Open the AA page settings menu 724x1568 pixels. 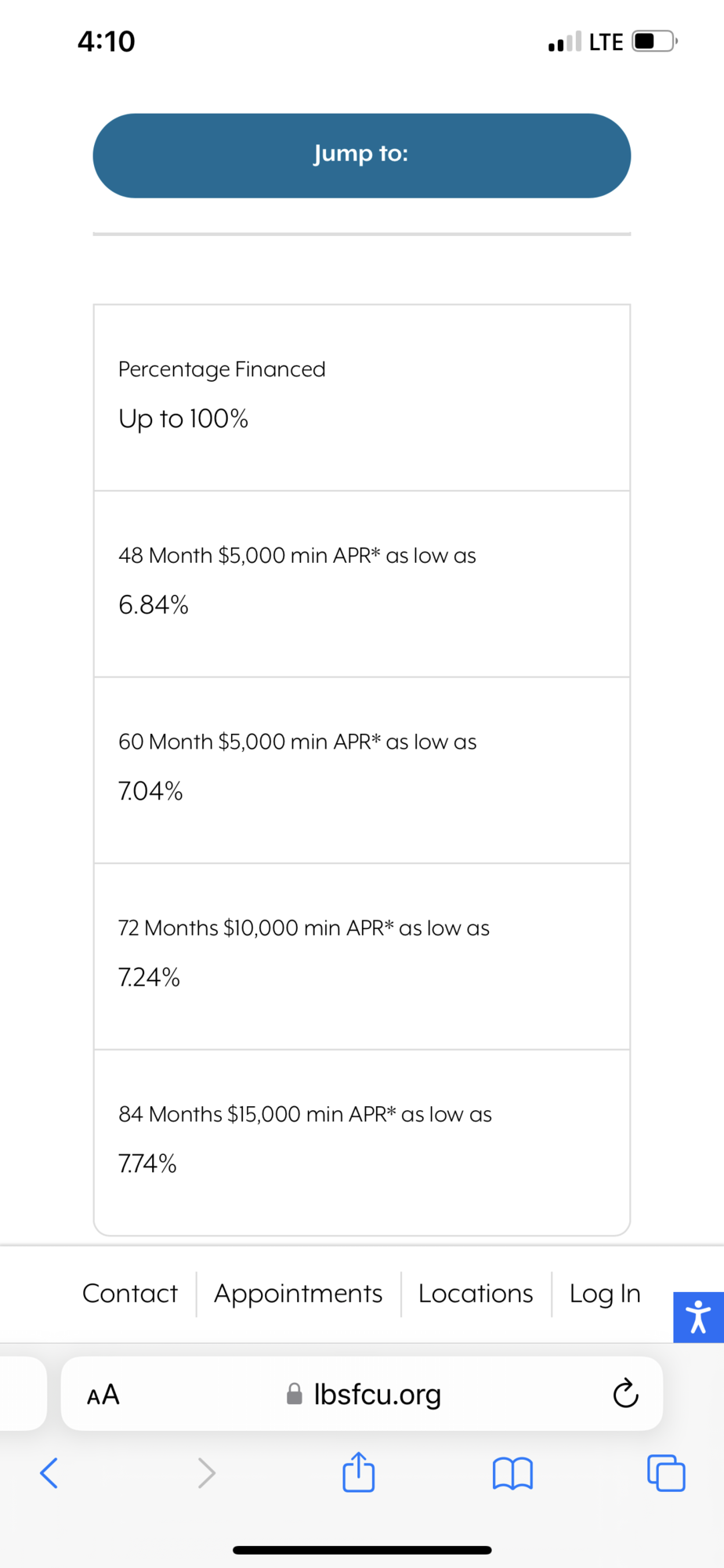103,1394
